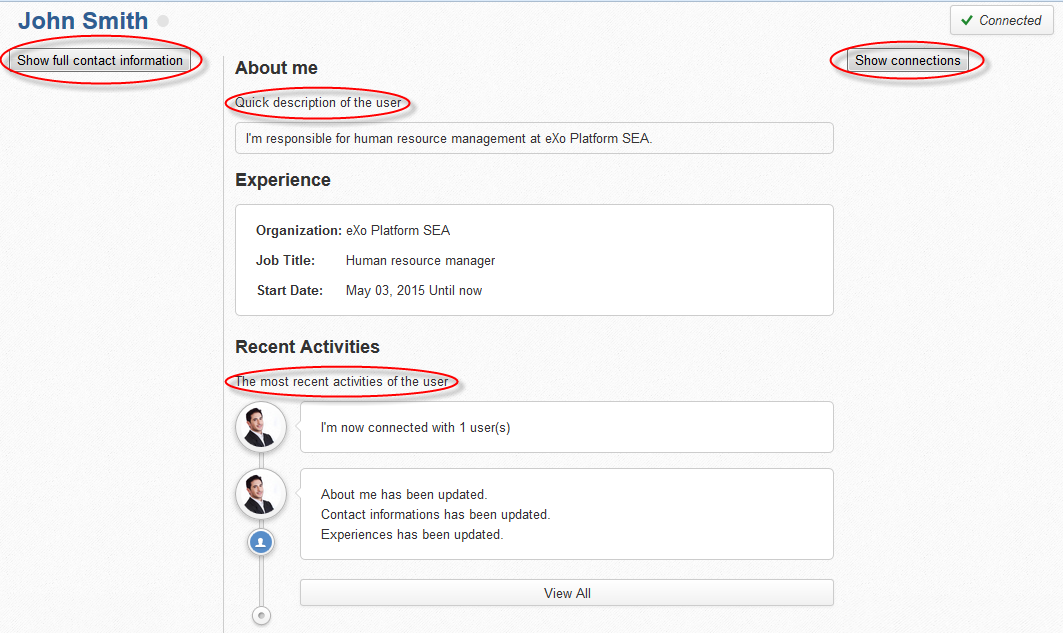Click the Recent Activities heading
Image resolution: width=1063 pixels, height=633 pixels.
click(307, 346)
